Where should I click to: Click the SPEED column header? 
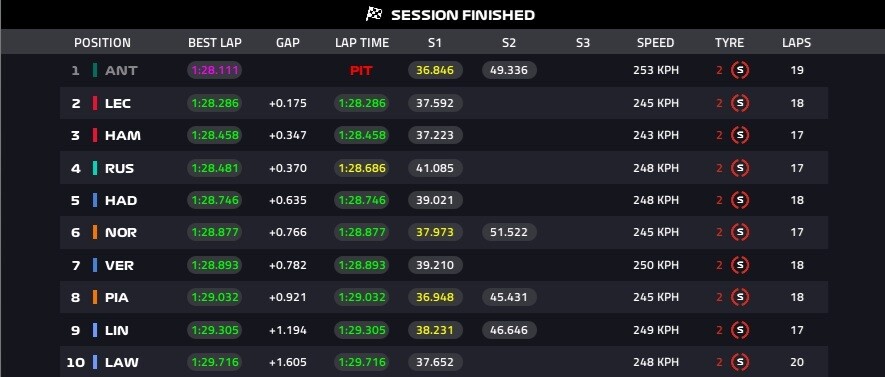click(x=655, y=43)
